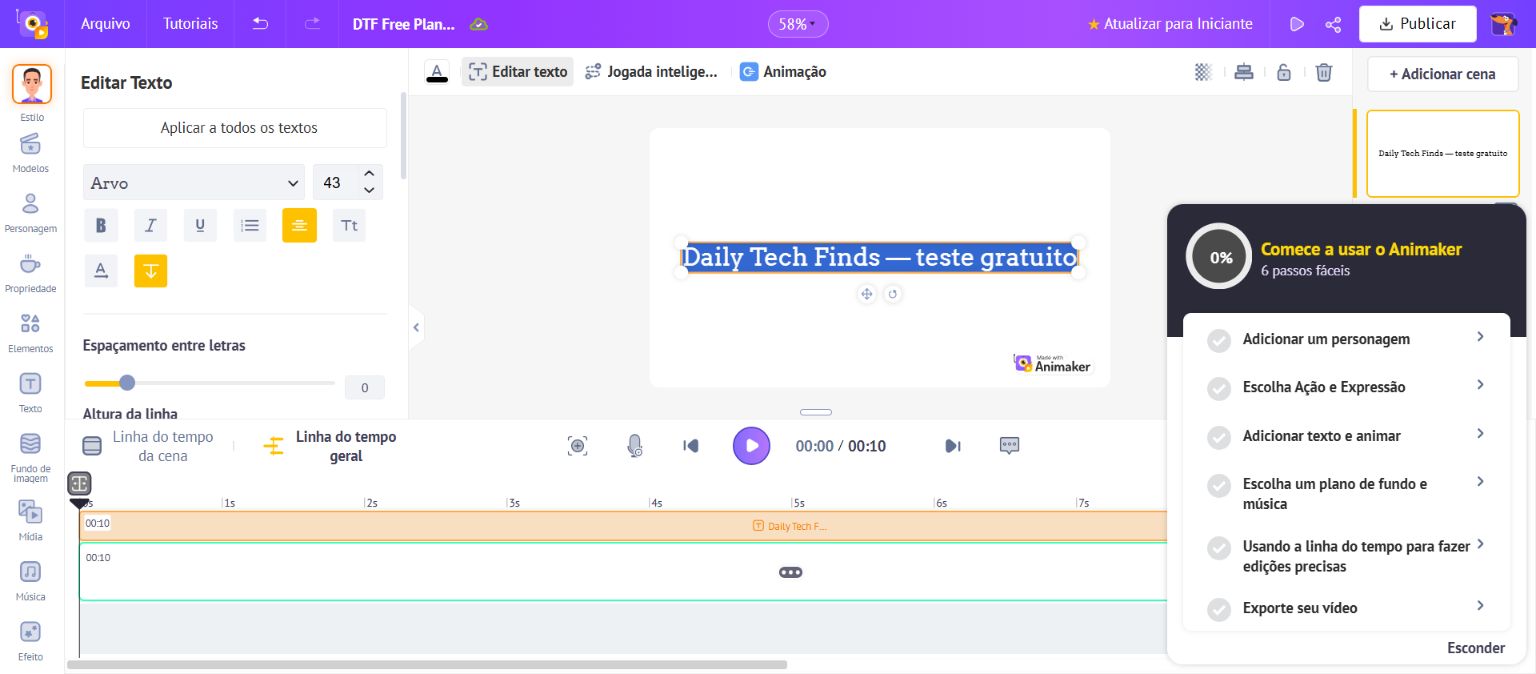Open the alignment options icon
The image size is (1536, 674).
click(1243, 72)
